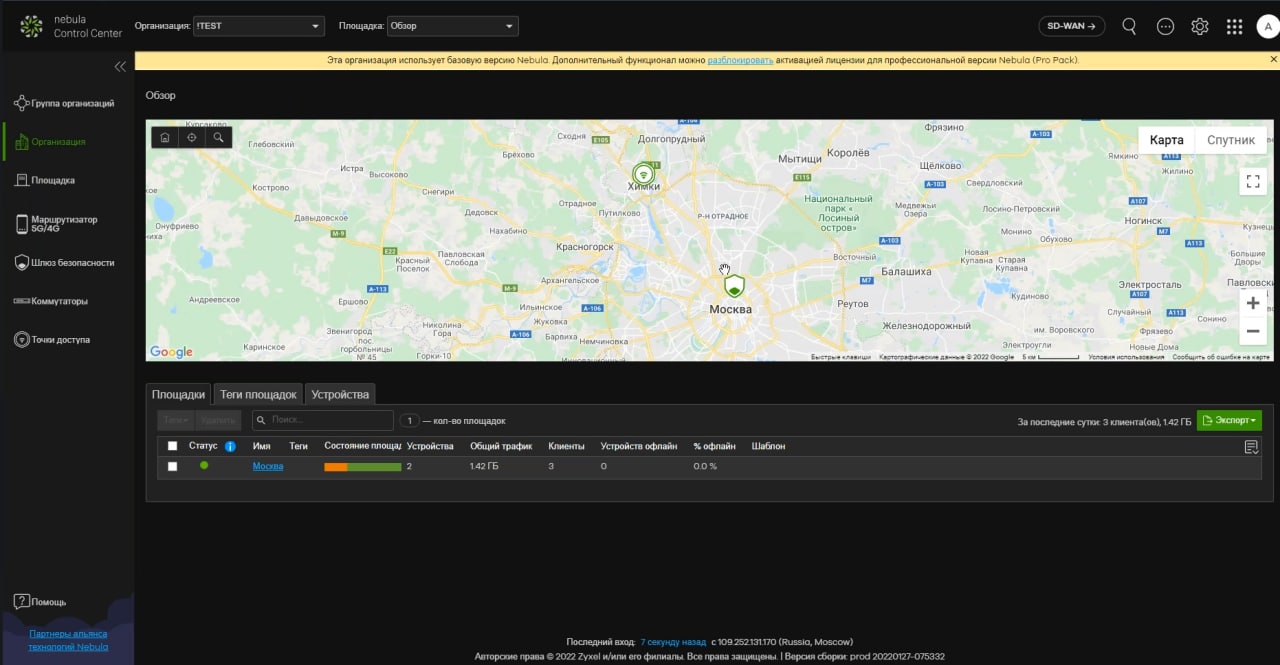Click the Nebula Control Center logo
The height and width of the screenshot is (665, 1280).
(70, 26)
